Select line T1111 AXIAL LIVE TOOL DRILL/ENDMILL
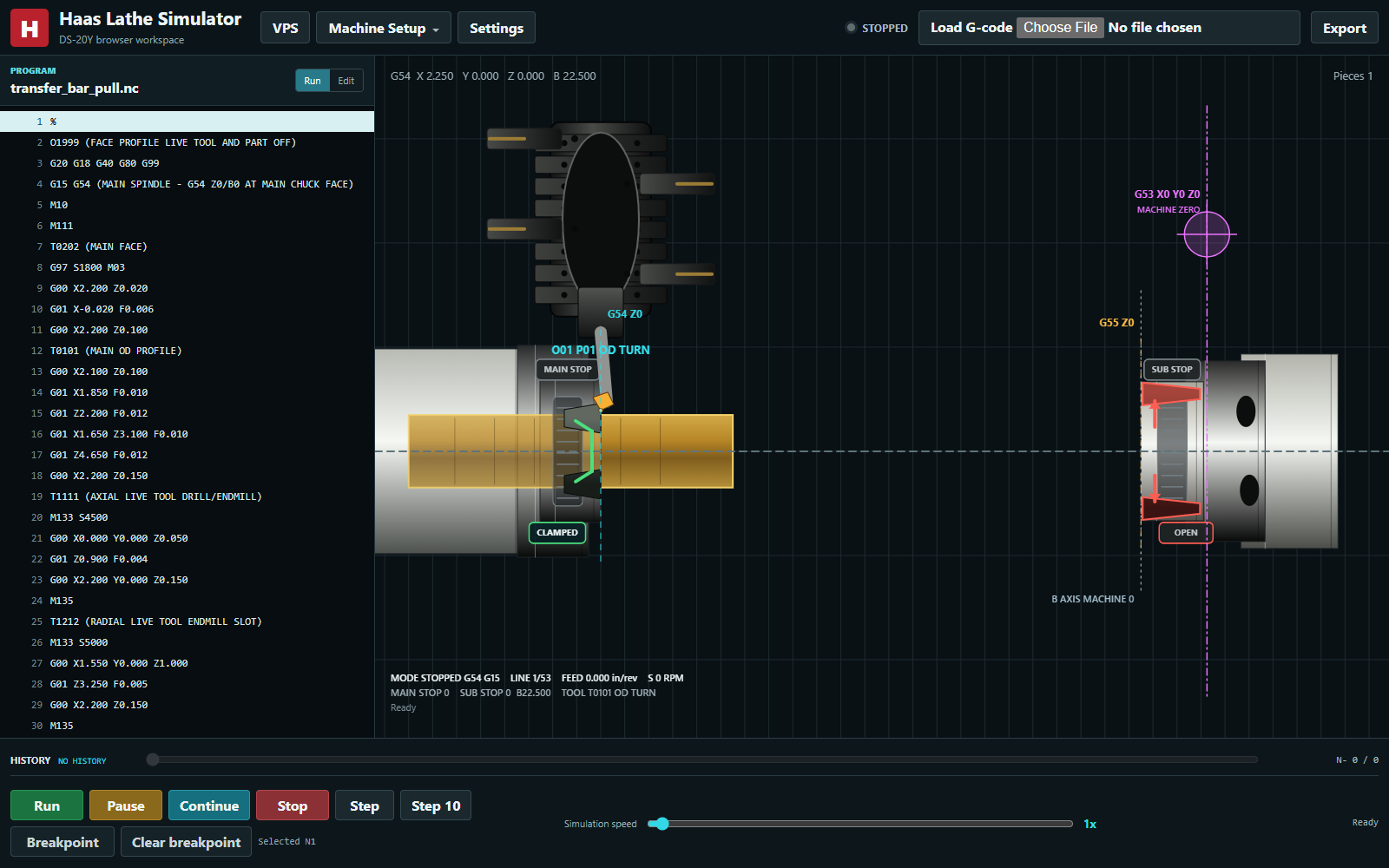 point(187,496)
